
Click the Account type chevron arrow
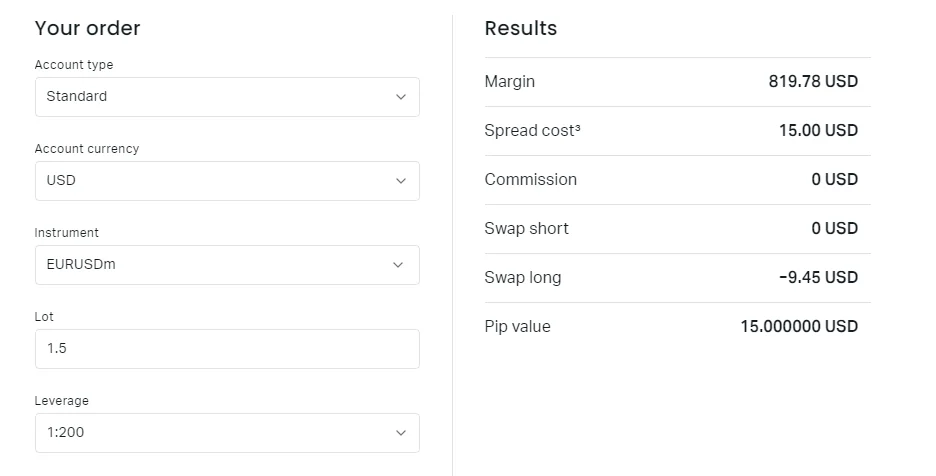[401, 97]
